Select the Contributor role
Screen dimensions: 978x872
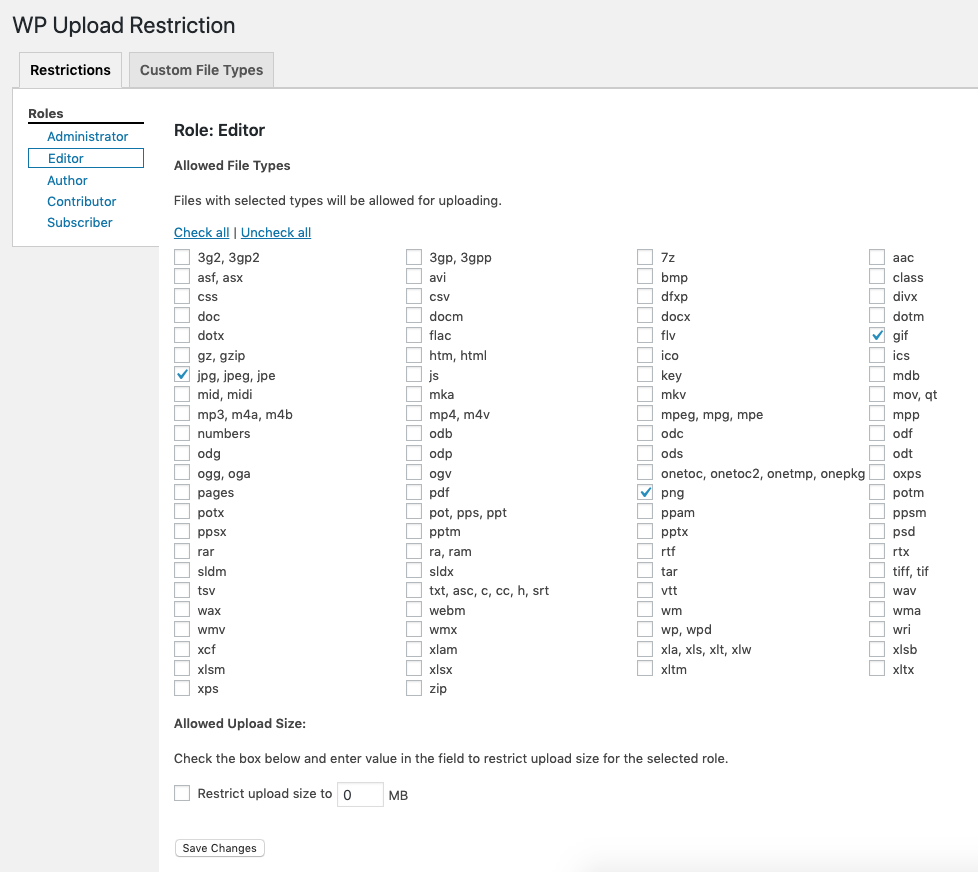point(81,201)
